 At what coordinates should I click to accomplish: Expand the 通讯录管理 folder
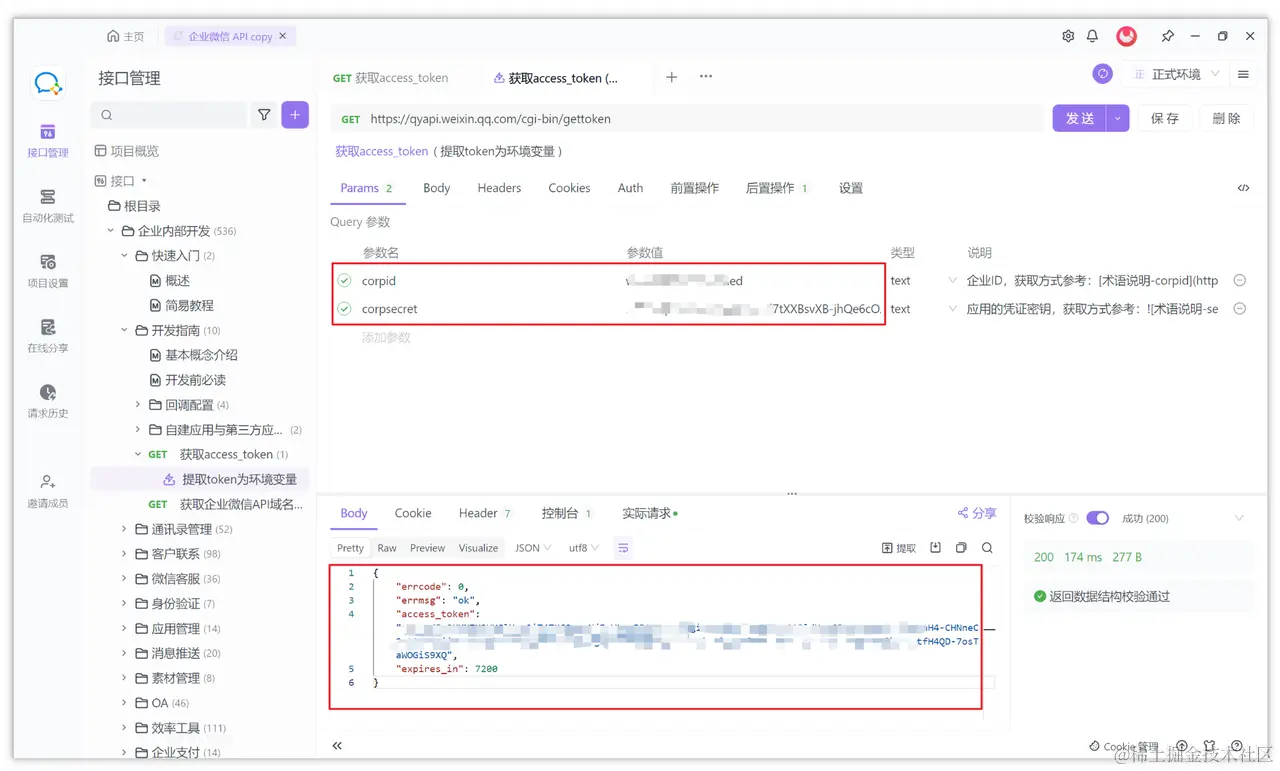click(124, 529)
